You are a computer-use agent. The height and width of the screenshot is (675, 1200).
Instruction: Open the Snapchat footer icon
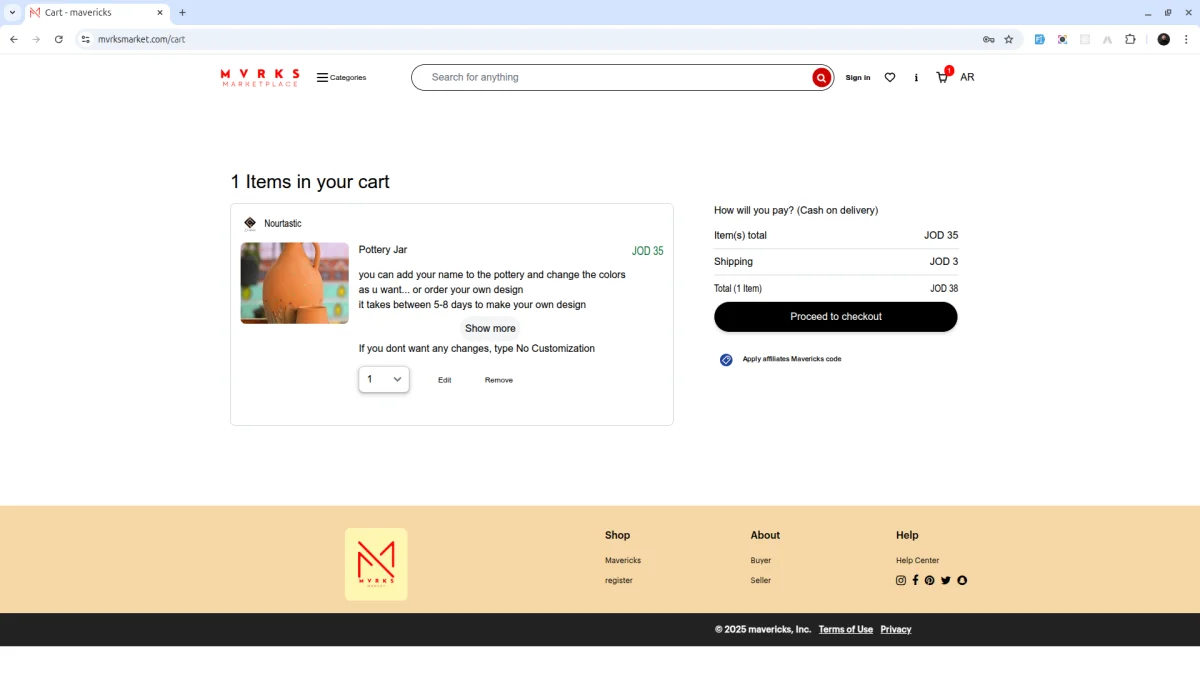[x=962, y=580]
